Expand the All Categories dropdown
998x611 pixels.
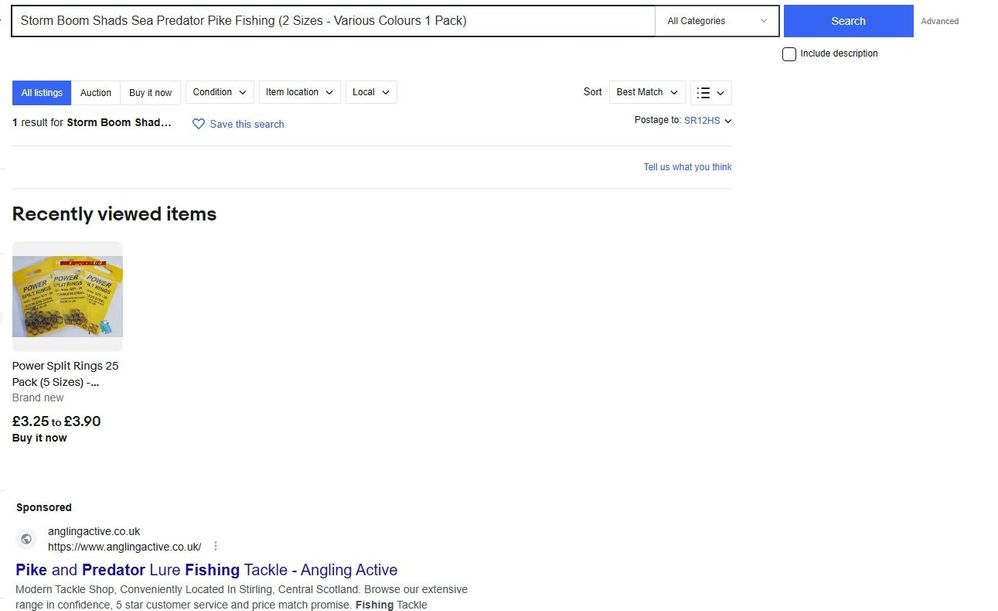[717, 21]
